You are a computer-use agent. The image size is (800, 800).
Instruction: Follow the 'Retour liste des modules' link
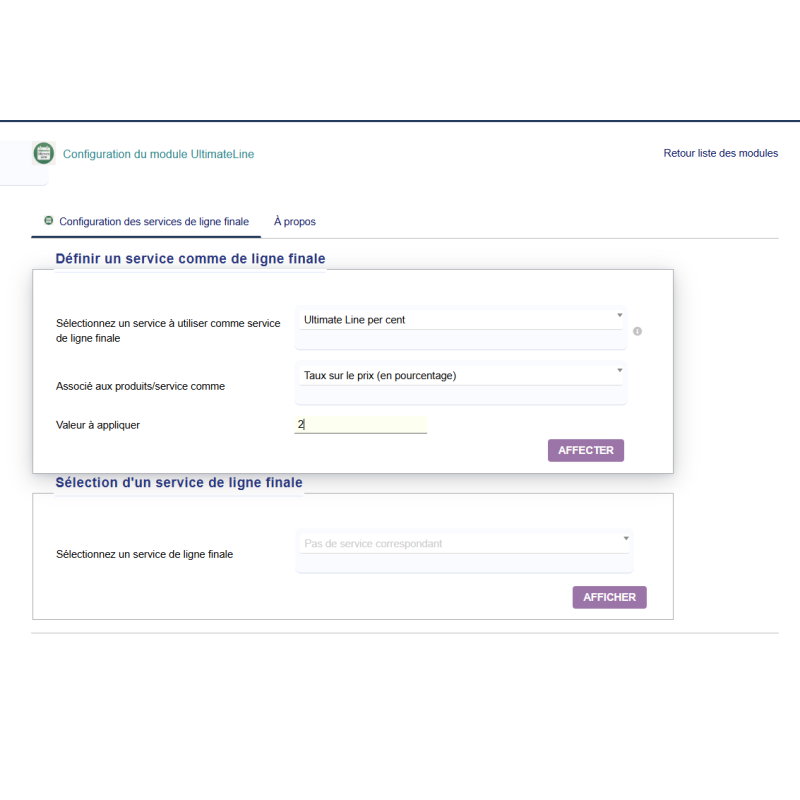tap(720, 153)
